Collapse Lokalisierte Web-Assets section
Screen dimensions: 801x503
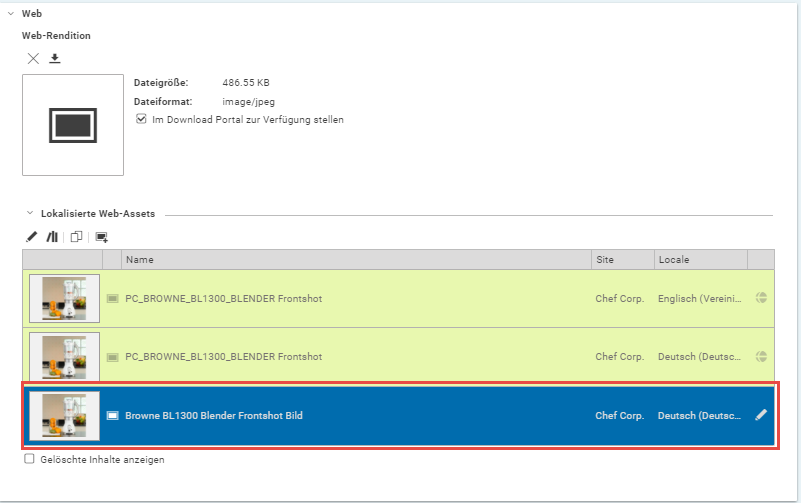tap(30, 213)
